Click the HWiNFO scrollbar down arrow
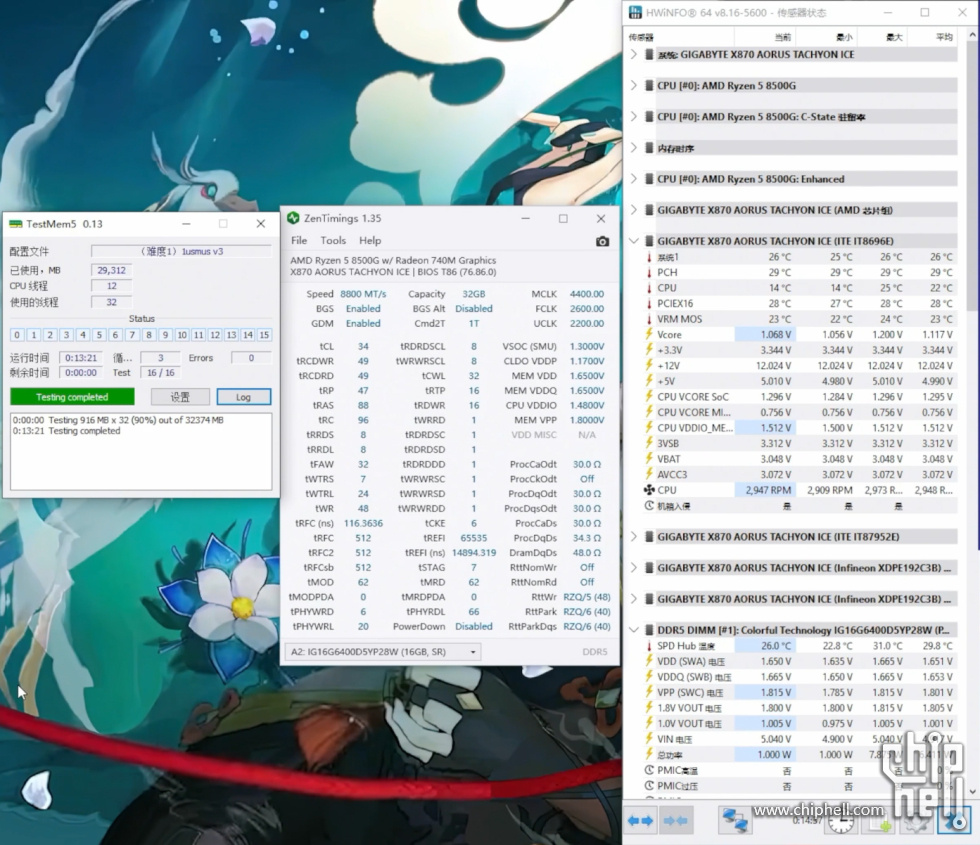This screenshot has width=980, height=845. click(x=972, y=791)
